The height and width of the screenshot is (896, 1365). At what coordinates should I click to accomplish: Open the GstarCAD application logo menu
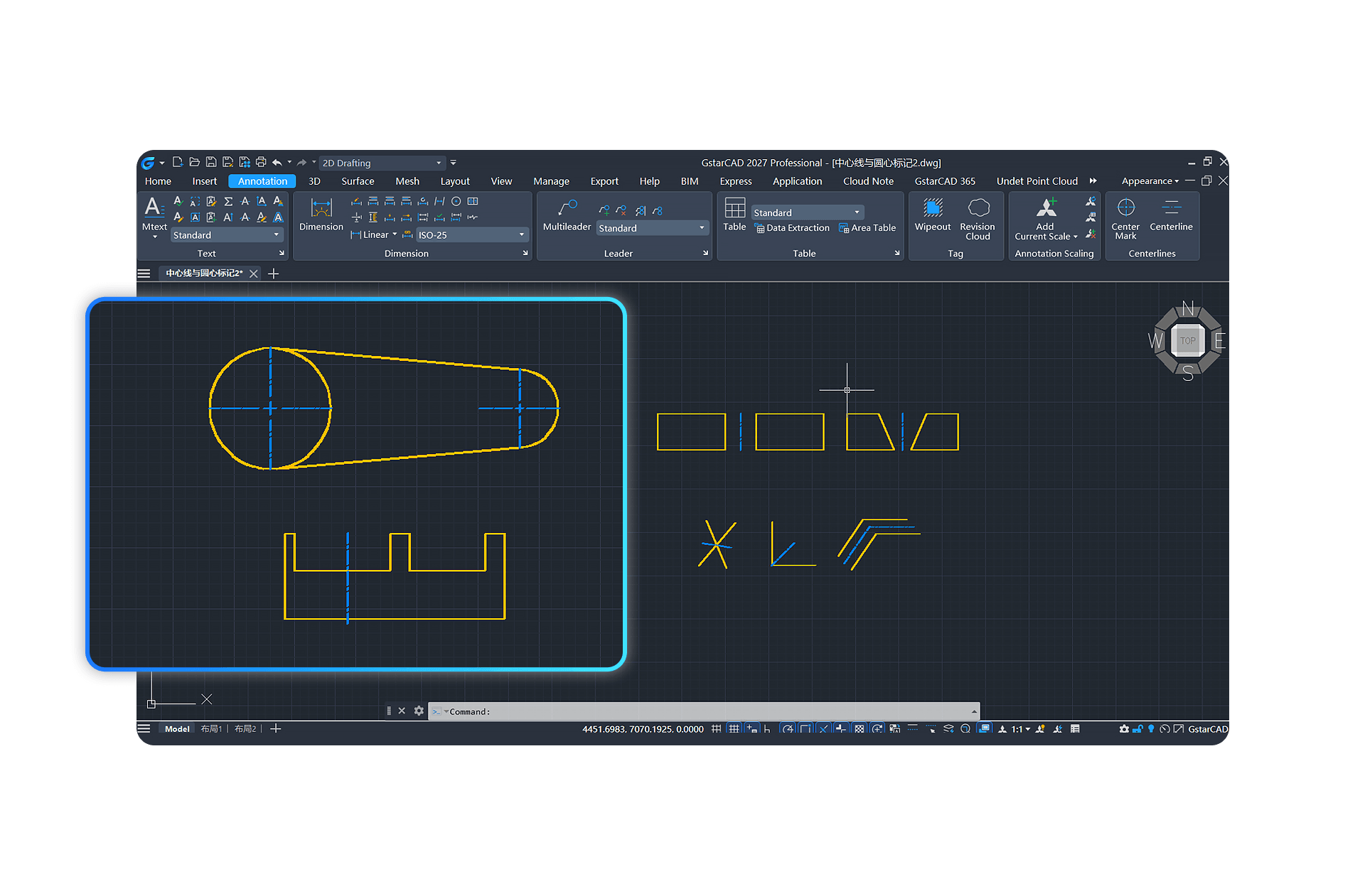click(x=148, y=163)
